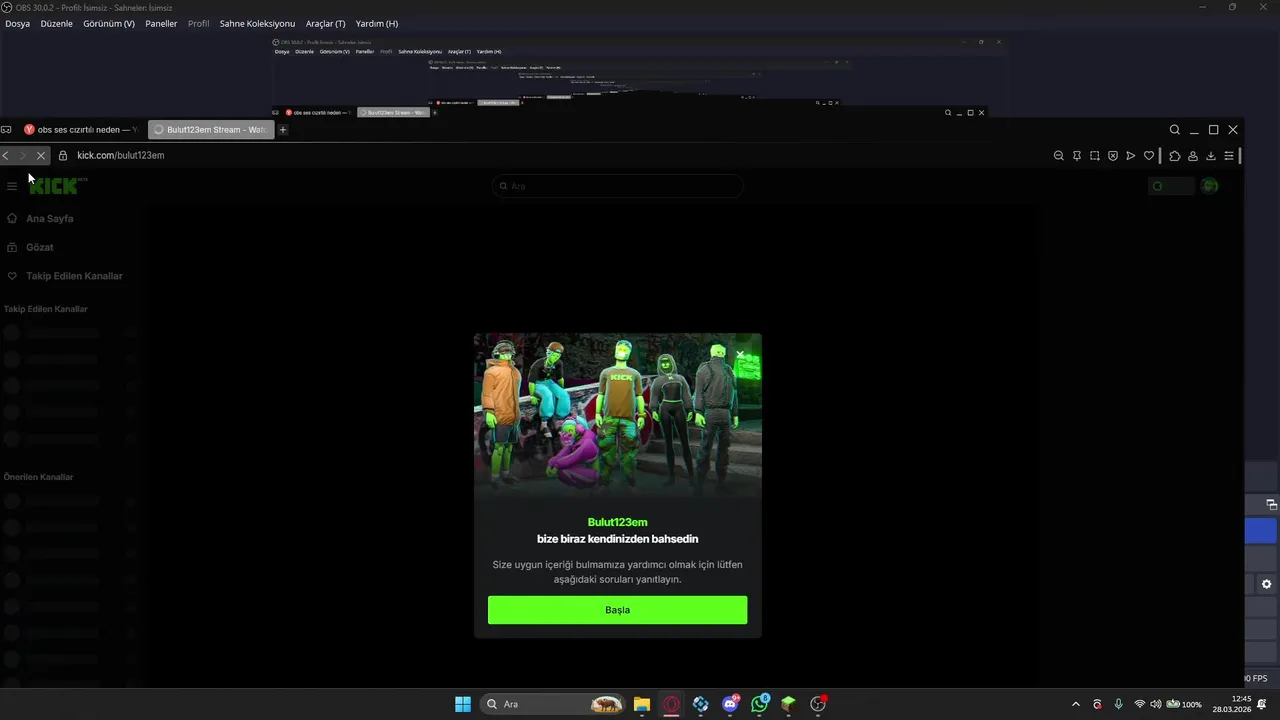This screenshot has height=720, width=1280.
Task: Stop page loading with the X button
Action: pyautogui.click(x=41, y=155)
